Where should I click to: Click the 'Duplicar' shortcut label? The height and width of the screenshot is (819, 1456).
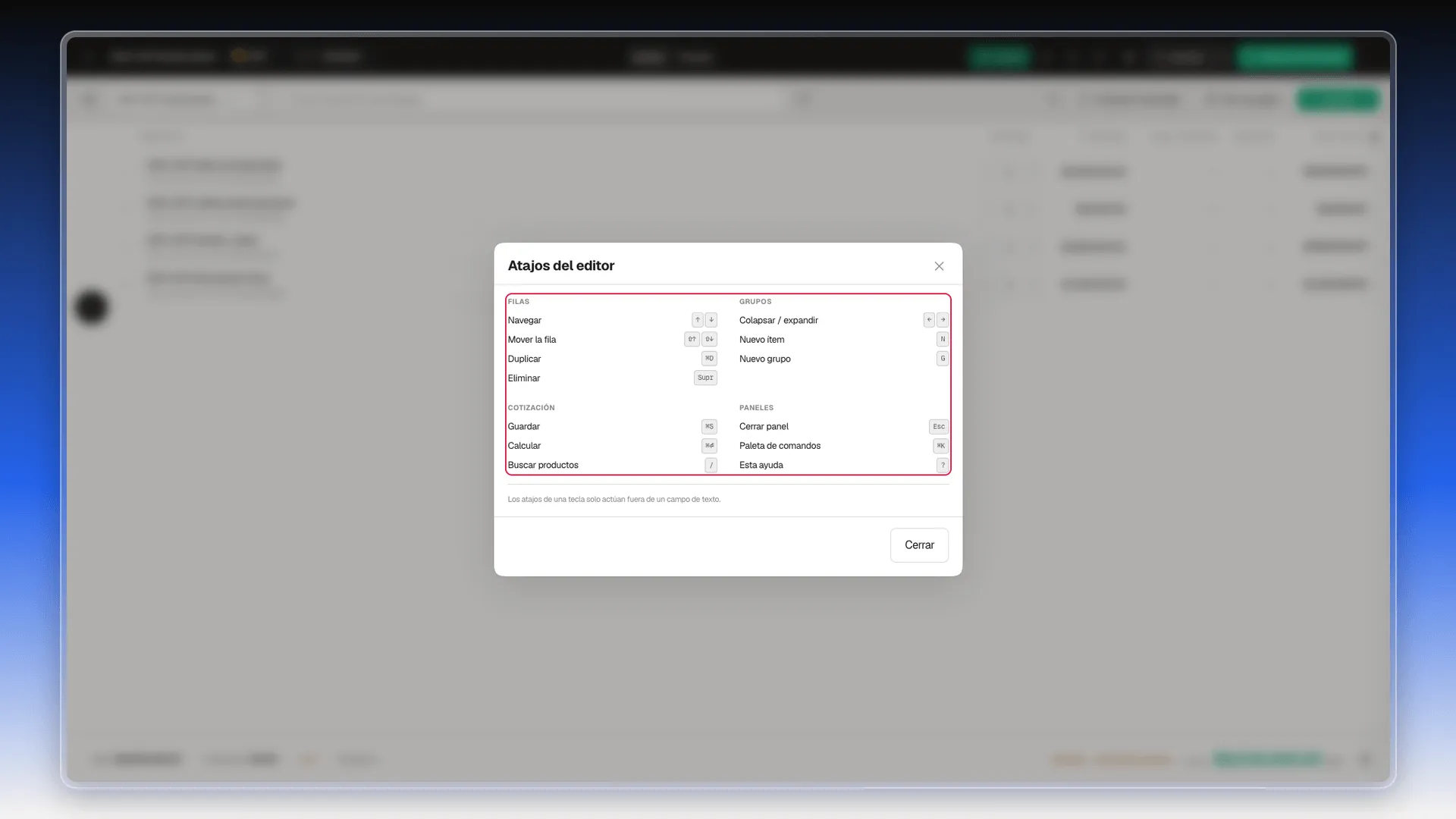(x=524, y=359)
